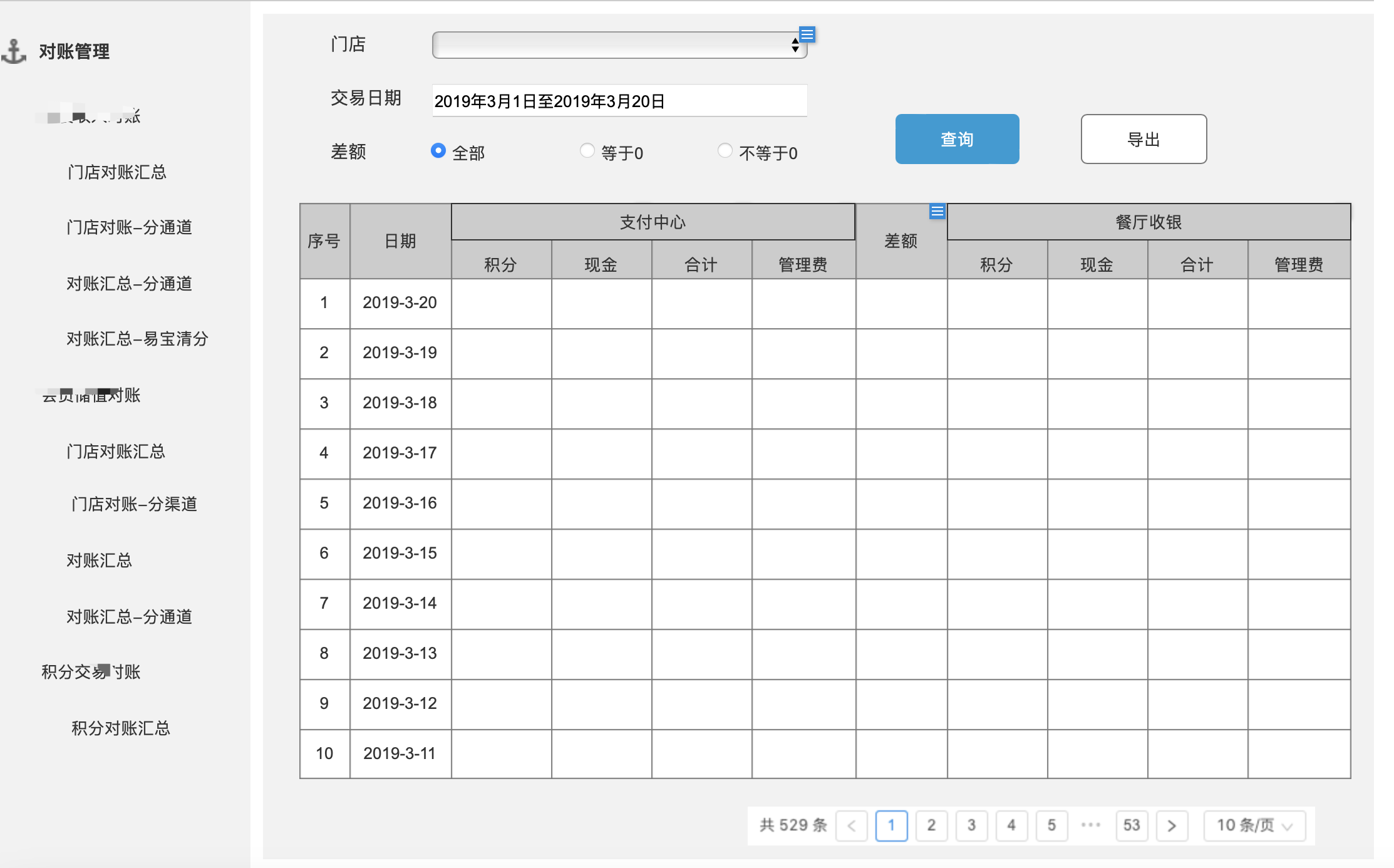Image resolution: width=1394 pixels, height=868 pixels.
Task: Click the 对账管理 sidebar heading
Action: tap(74, 51)
